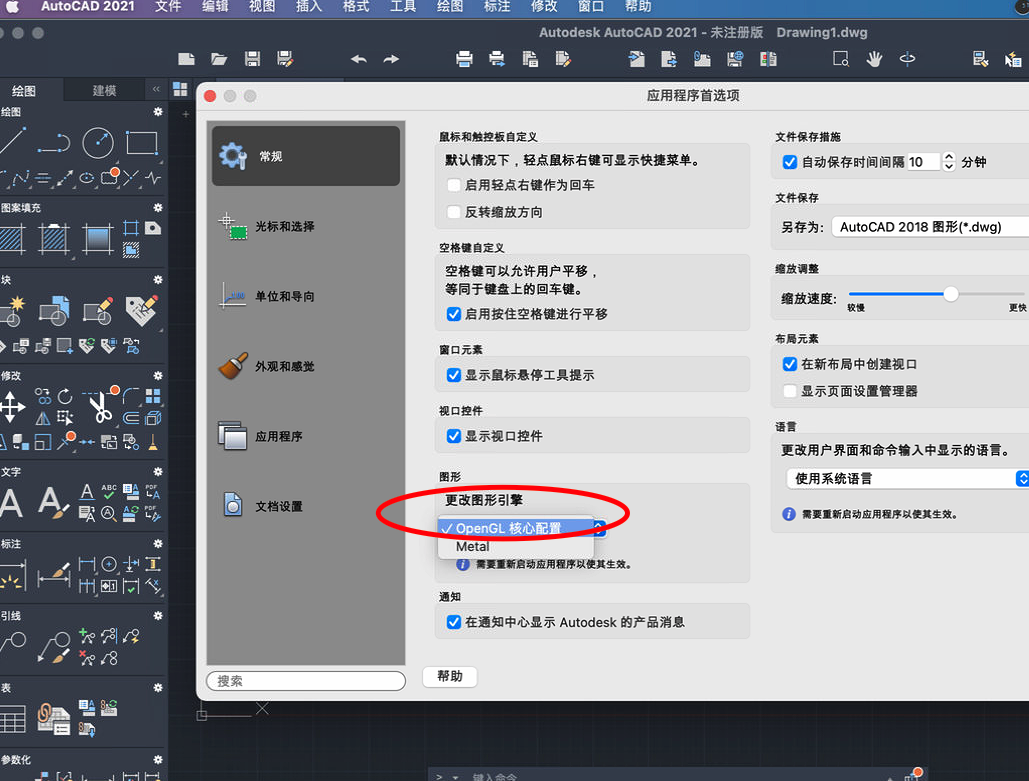Click autosave minutes value field
This screenshot has height=781, width=1029.
point(924,161)
